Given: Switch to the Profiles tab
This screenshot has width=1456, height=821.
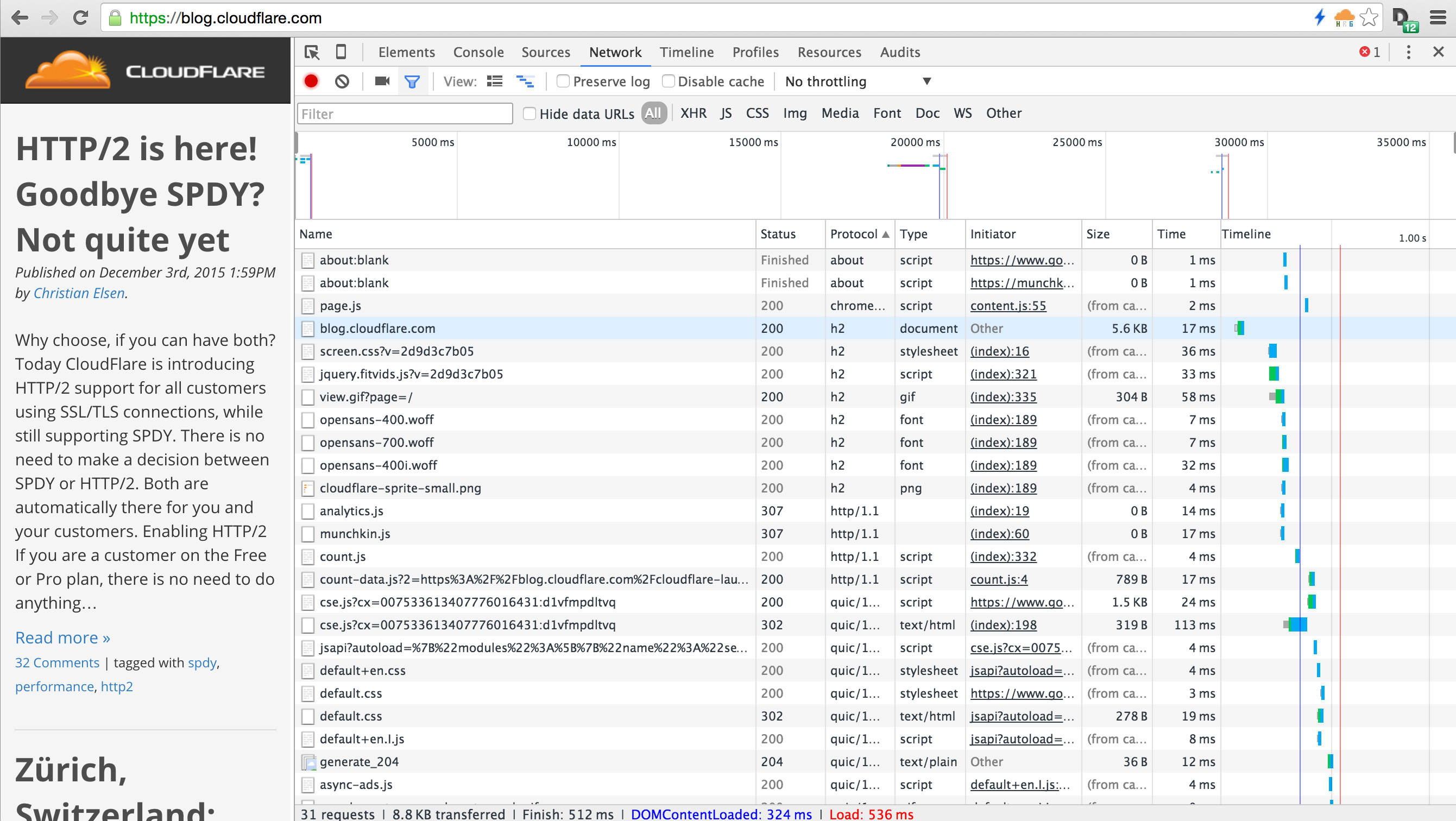Looking at the screenshot, I should pos(755,52).
